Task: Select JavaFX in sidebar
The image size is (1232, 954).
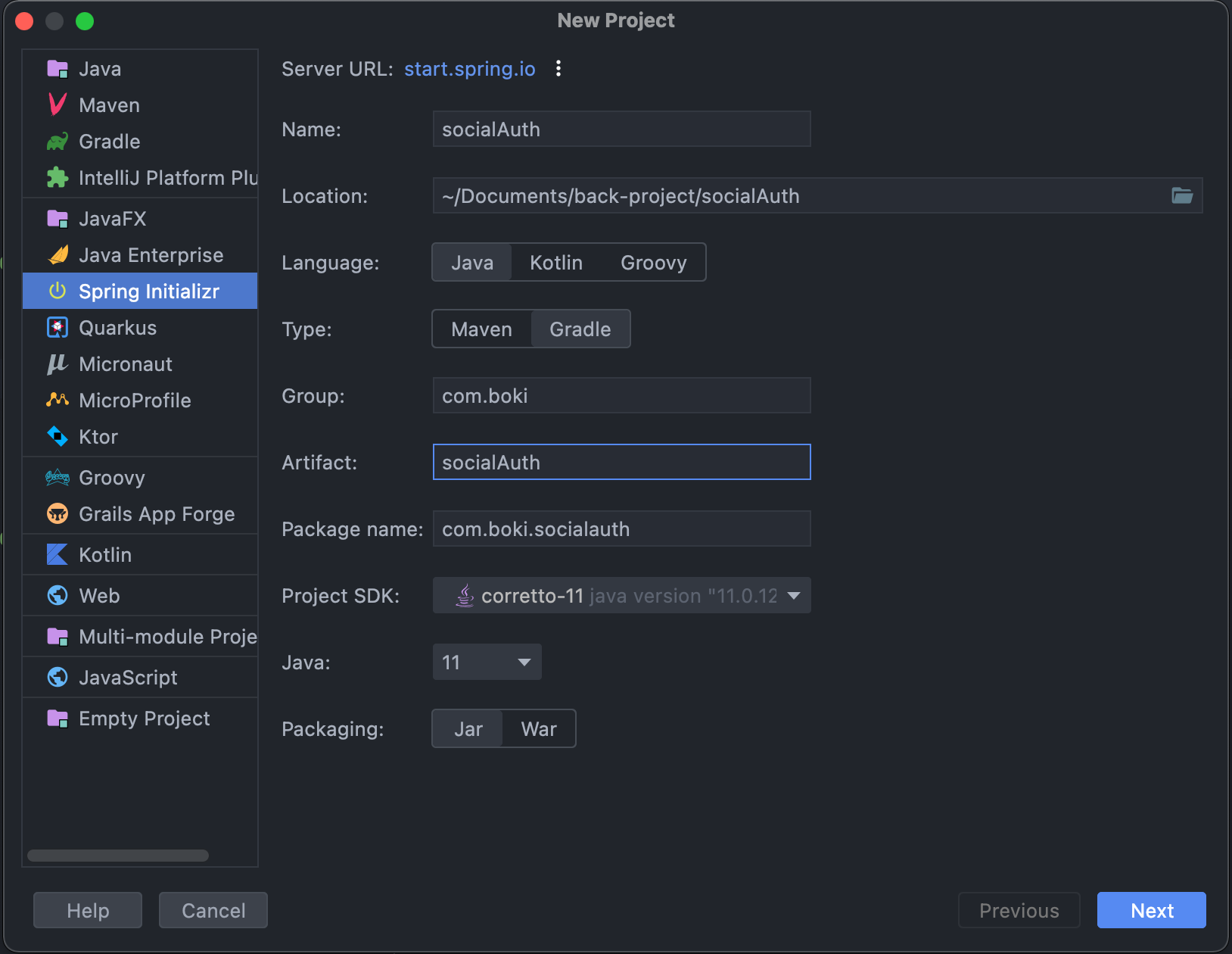Action: pyautogui.click(x=140, y=219)
